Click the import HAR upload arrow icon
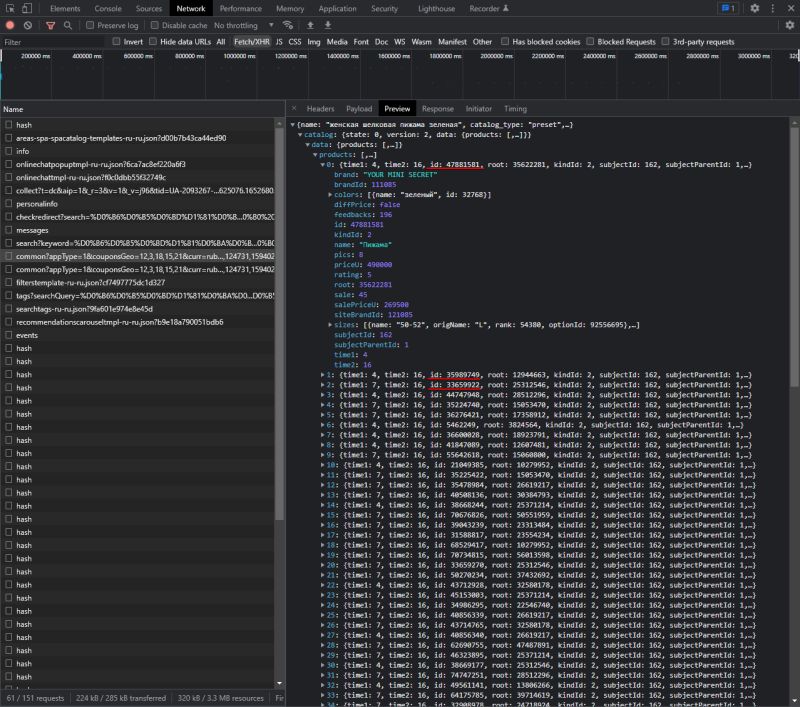800x707 pixels. [310, 25]
